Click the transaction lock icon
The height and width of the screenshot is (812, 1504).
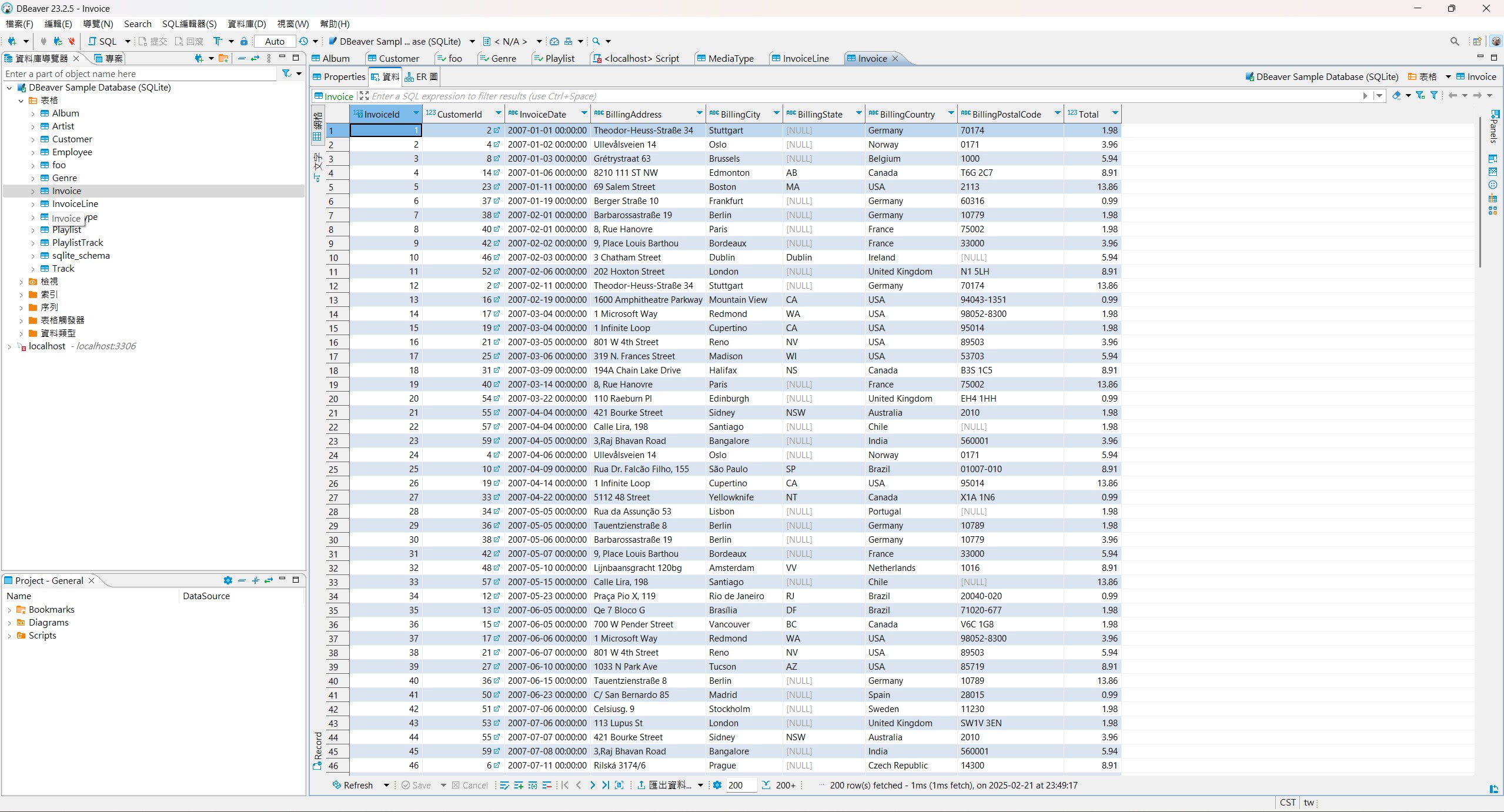coord(244,41)
